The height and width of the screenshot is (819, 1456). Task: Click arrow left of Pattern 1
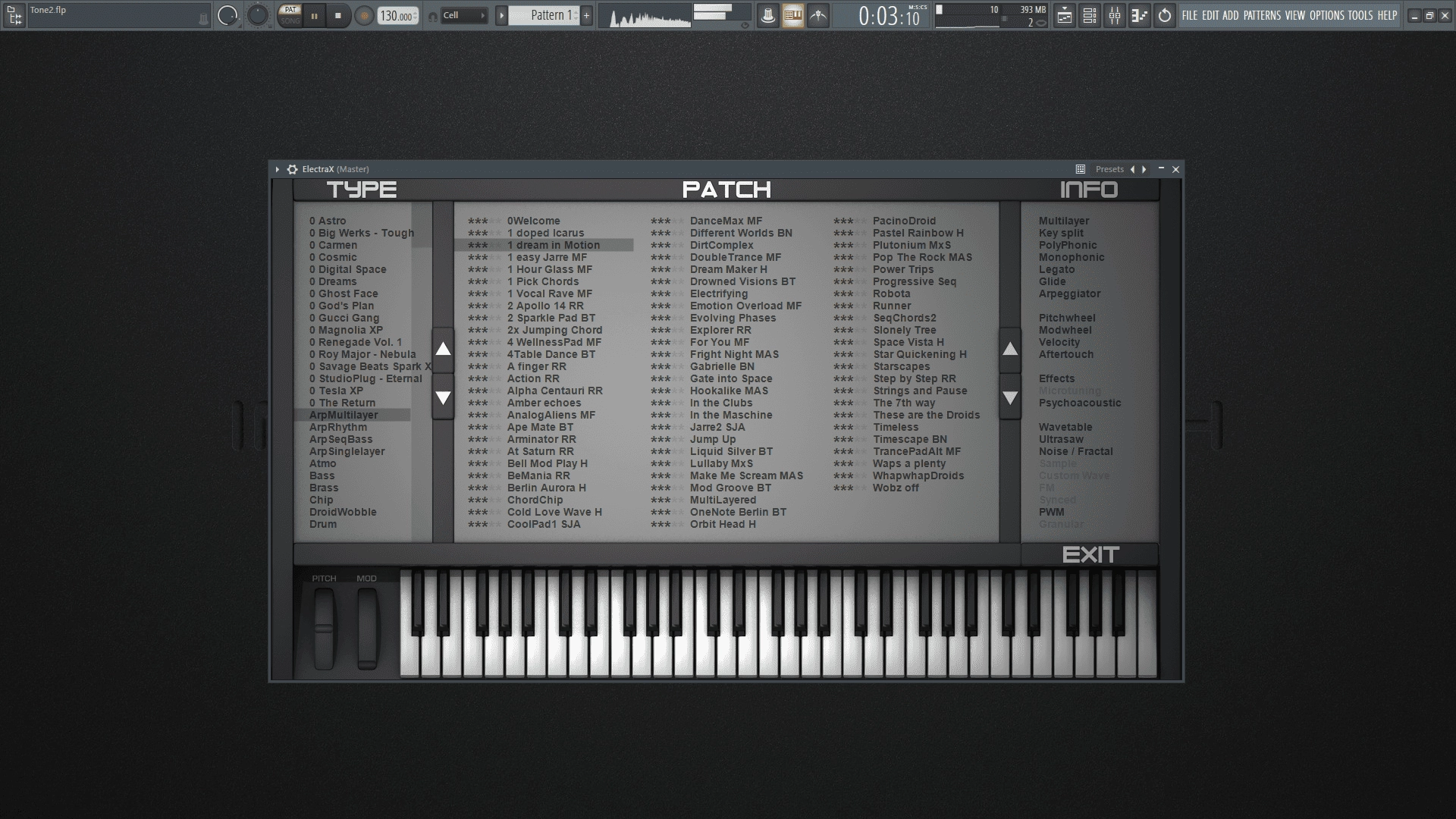(501, 15)
